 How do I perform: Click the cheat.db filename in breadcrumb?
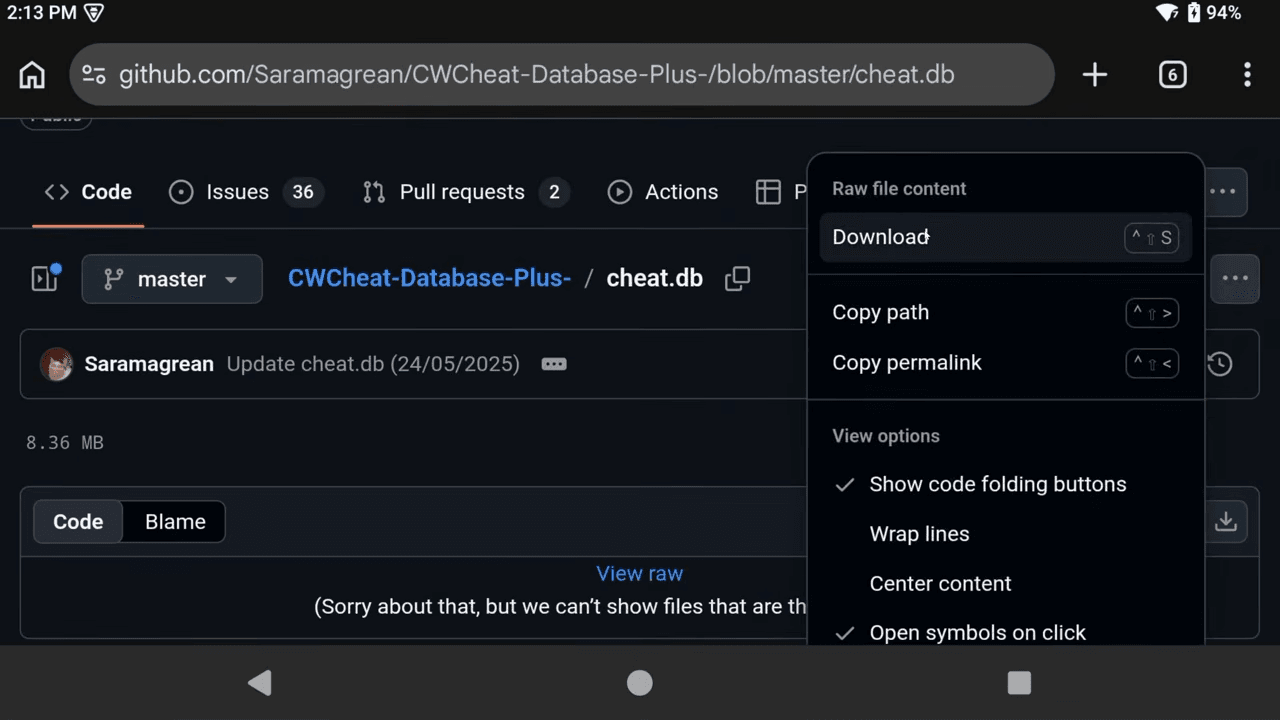coord(655,278)
